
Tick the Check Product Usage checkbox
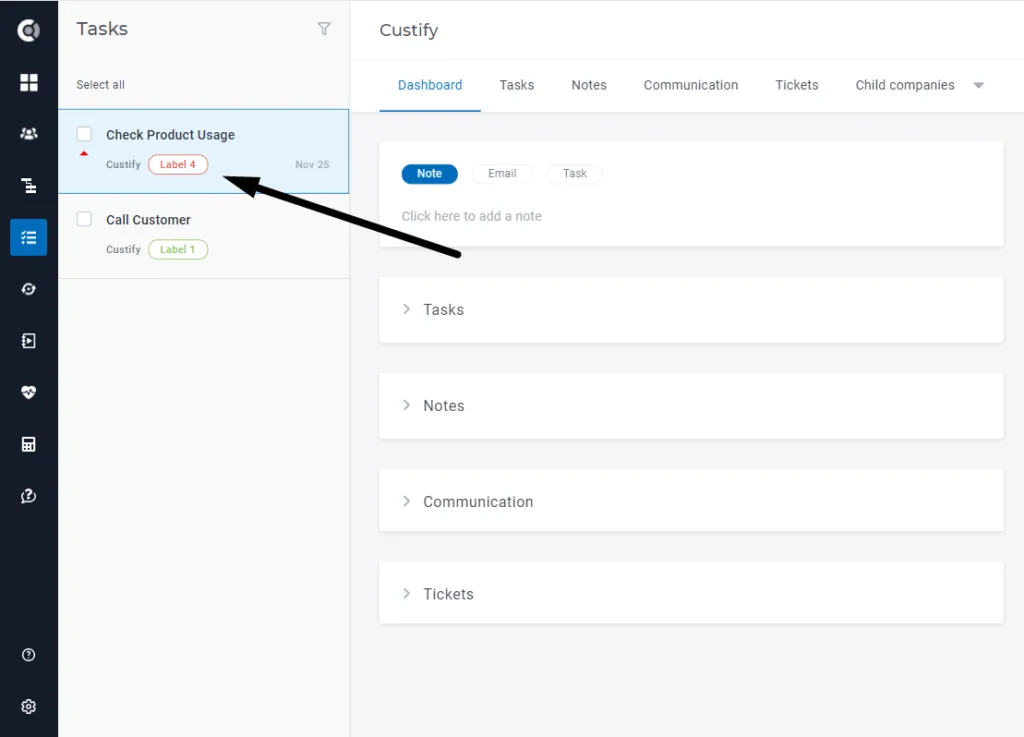[84, 134]
